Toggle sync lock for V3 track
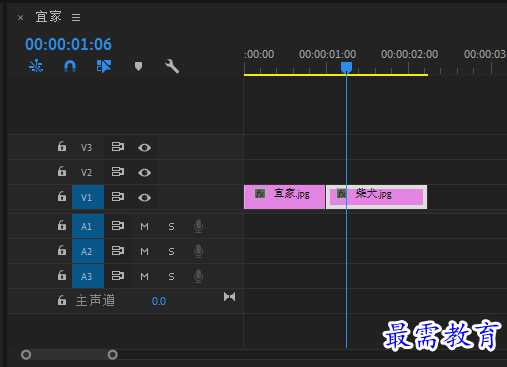The height and width of the screenshot is (367, 507). (118, 147)
